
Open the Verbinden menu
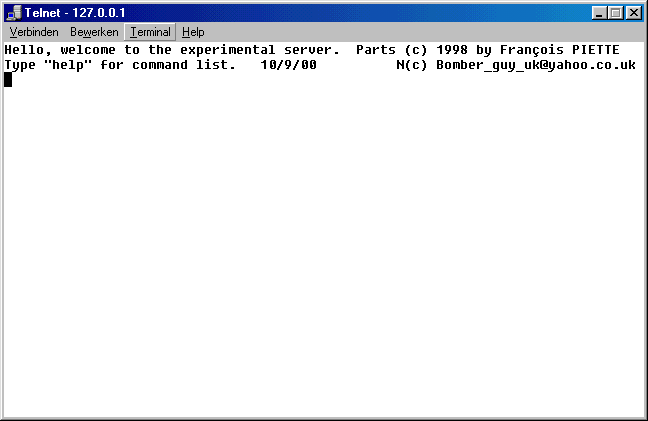click(x=34, y=32)
